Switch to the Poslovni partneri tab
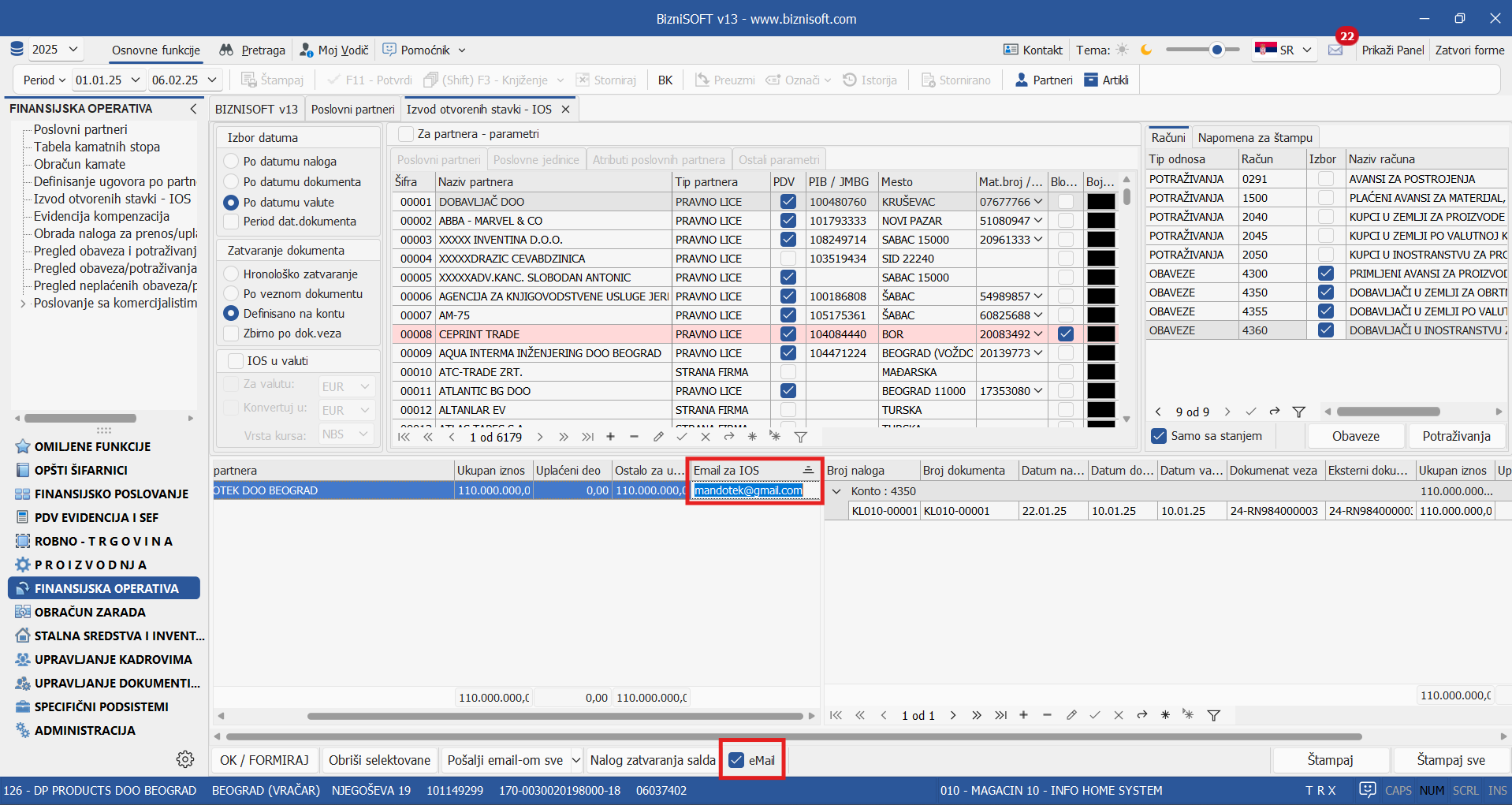 352,109
